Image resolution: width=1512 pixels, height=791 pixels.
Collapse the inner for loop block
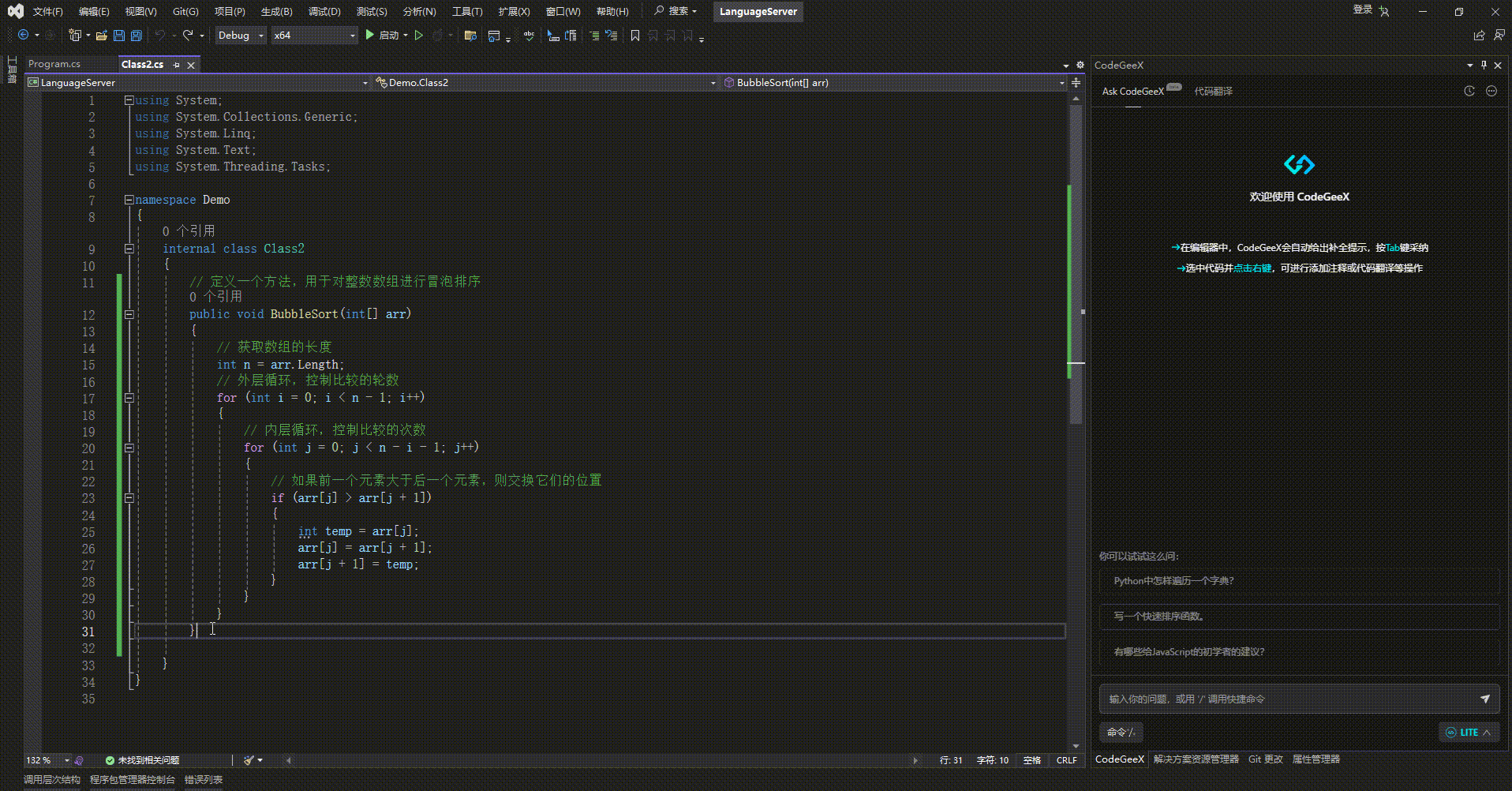129,448
